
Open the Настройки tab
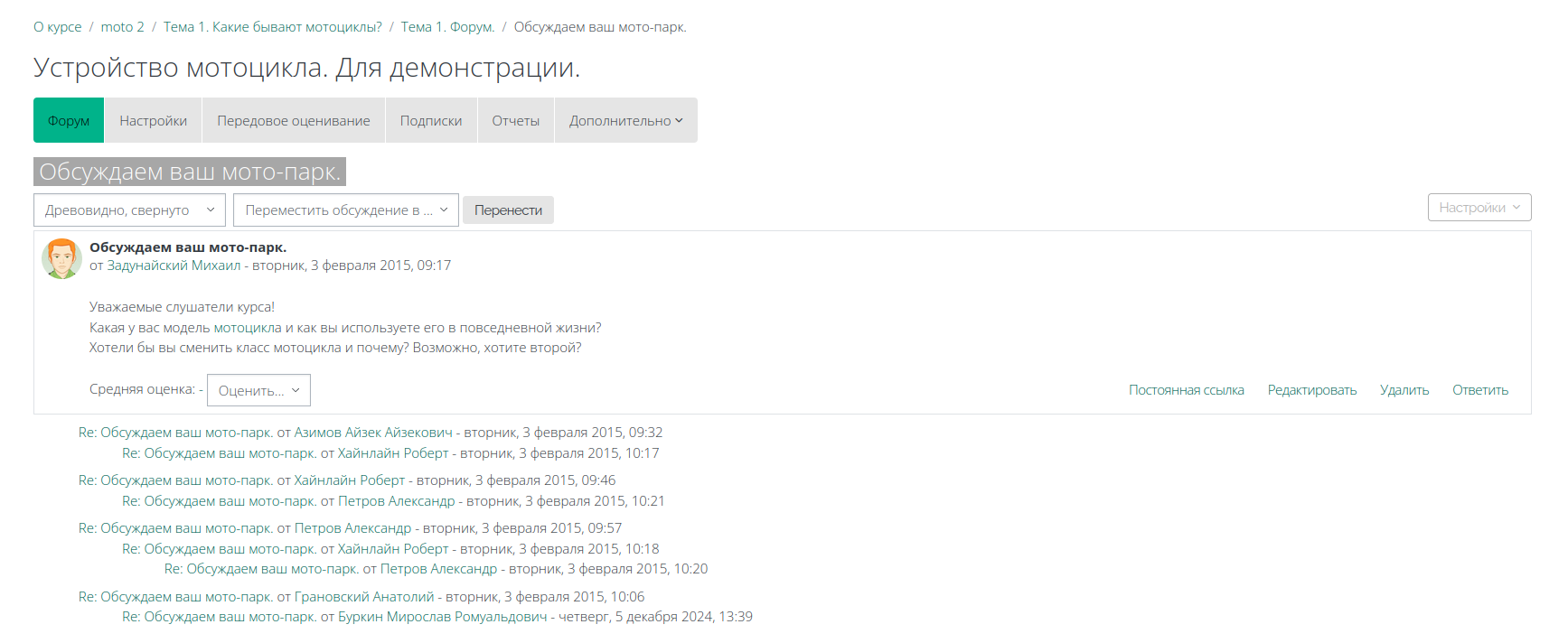point(153,121)
